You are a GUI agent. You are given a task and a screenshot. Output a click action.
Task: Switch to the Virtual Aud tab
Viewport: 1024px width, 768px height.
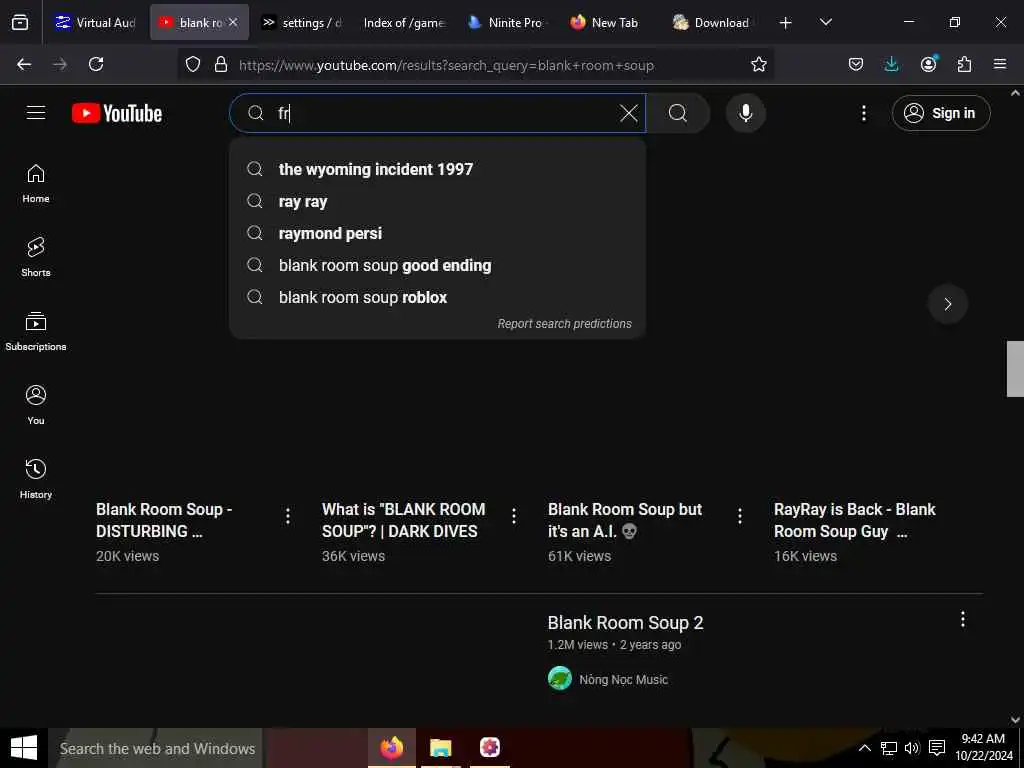97,23
